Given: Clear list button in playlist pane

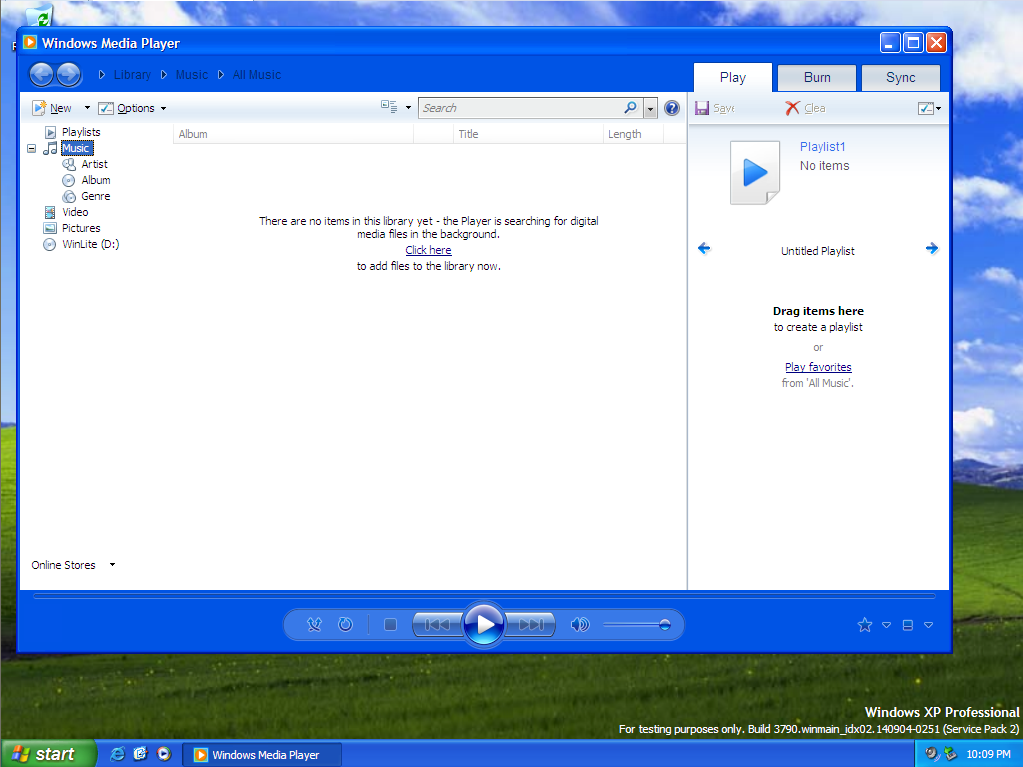Looking at the screenshot, I should [x=805, y=108].
